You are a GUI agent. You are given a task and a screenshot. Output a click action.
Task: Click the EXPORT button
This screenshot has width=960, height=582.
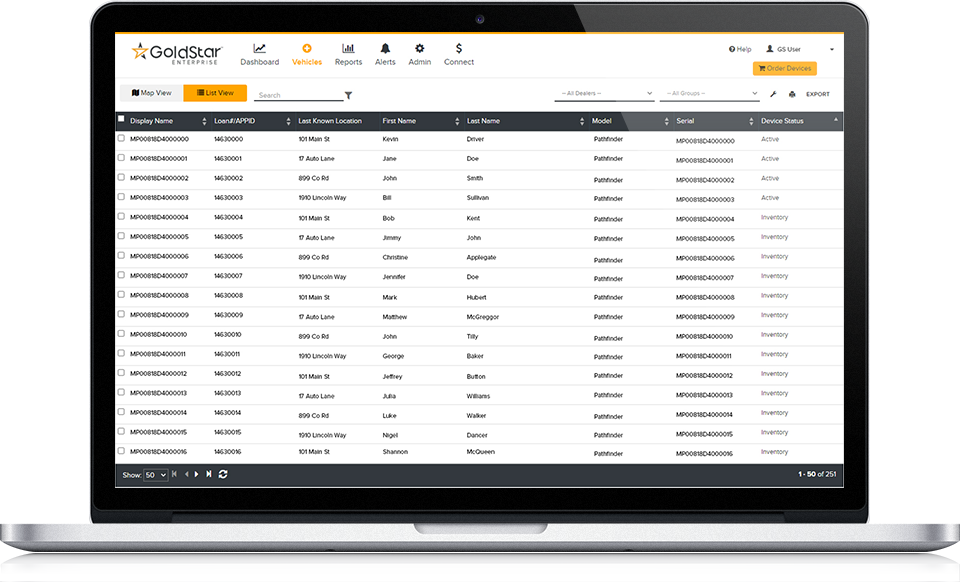817,94
